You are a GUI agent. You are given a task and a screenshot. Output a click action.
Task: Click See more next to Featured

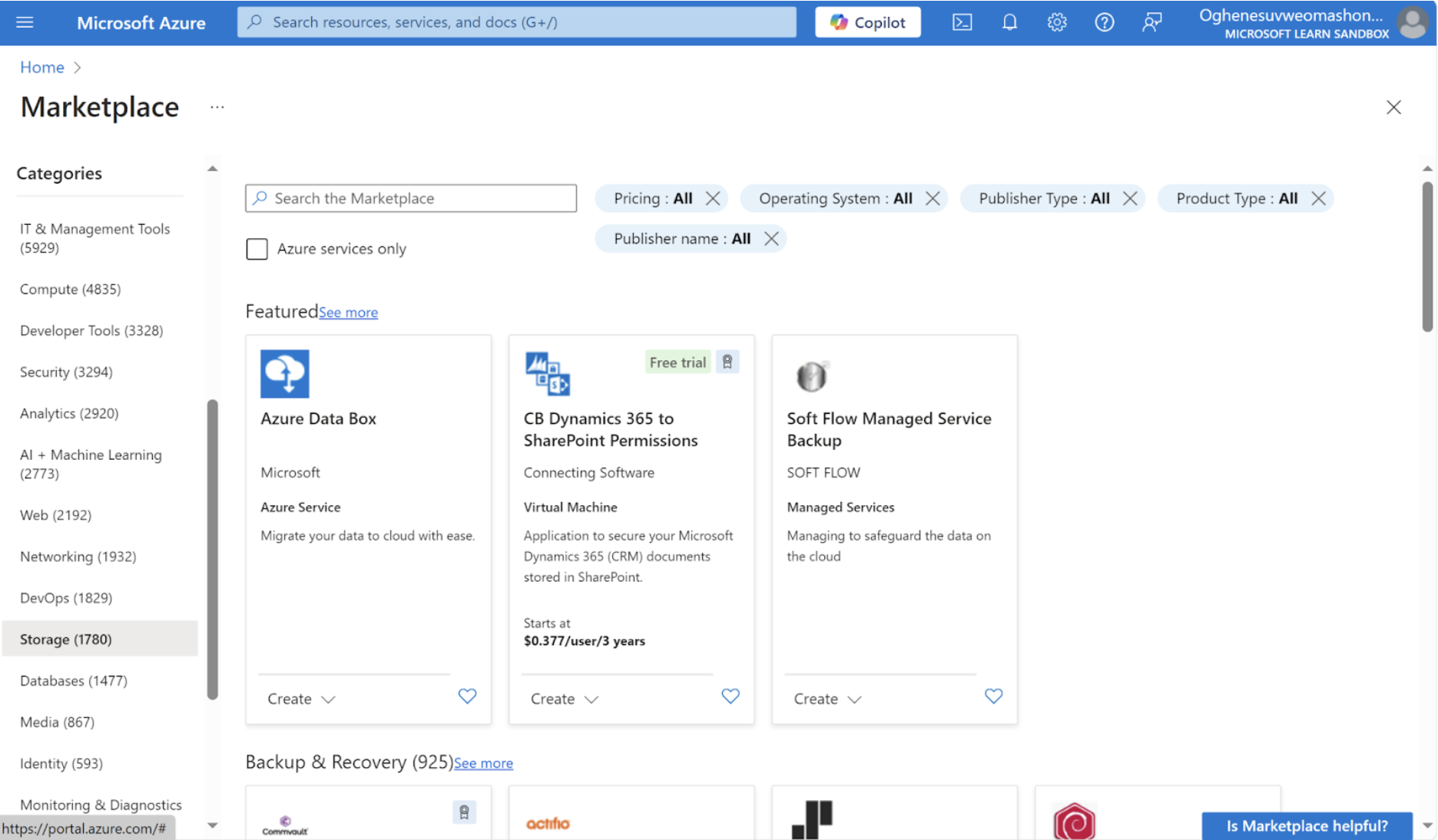tap(348, 313)
